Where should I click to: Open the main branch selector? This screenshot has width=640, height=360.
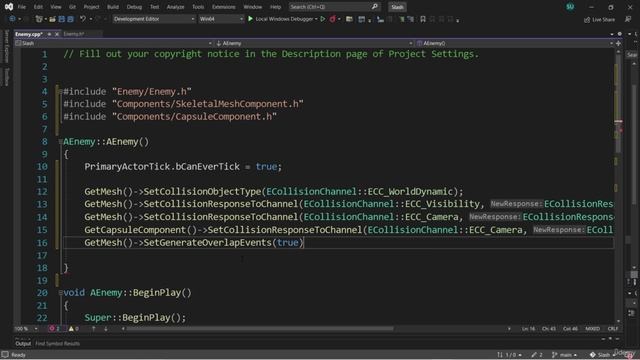point(564,355)
